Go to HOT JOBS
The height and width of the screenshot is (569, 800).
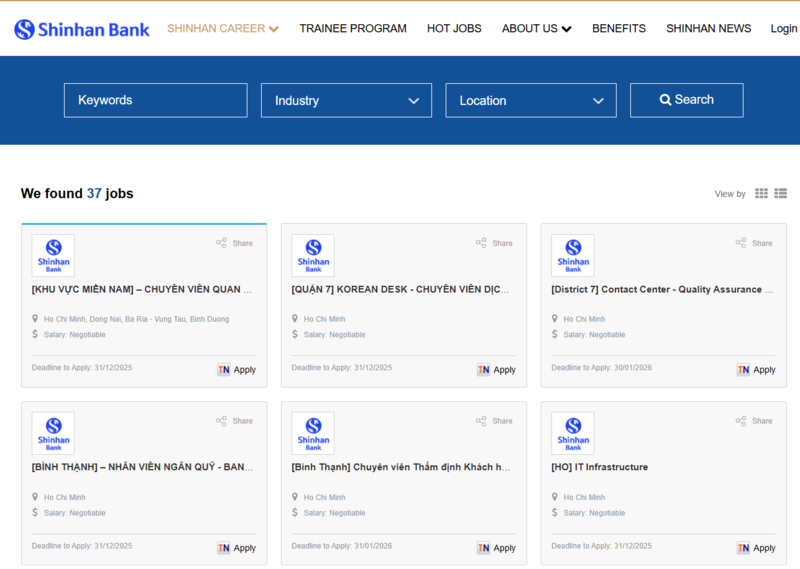coord(454,29)
